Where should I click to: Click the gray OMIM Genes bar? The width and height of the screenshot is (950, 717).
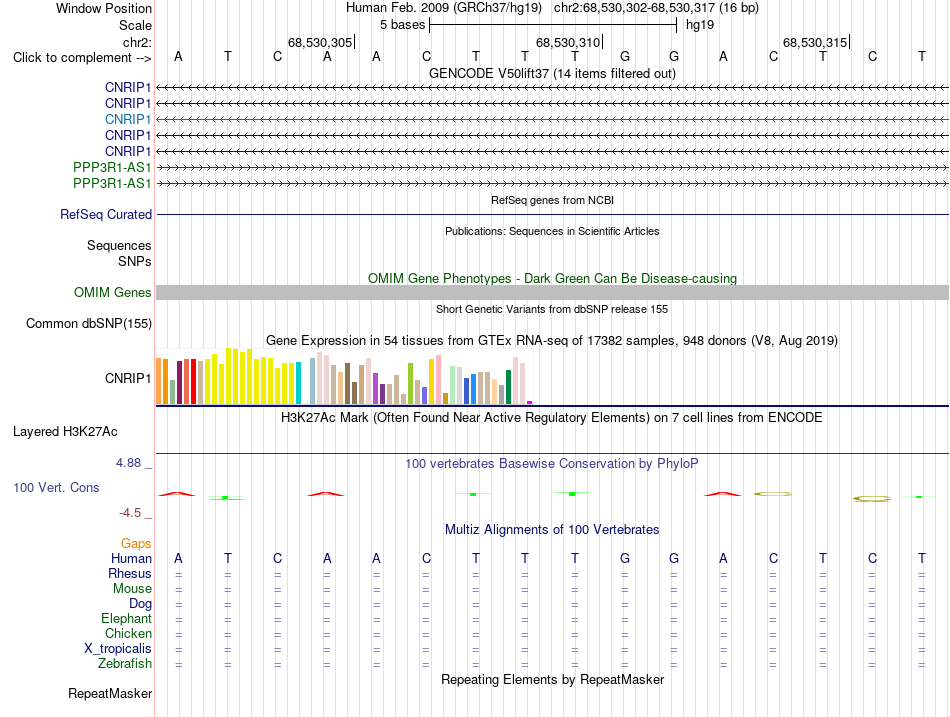tap(552, 293)
